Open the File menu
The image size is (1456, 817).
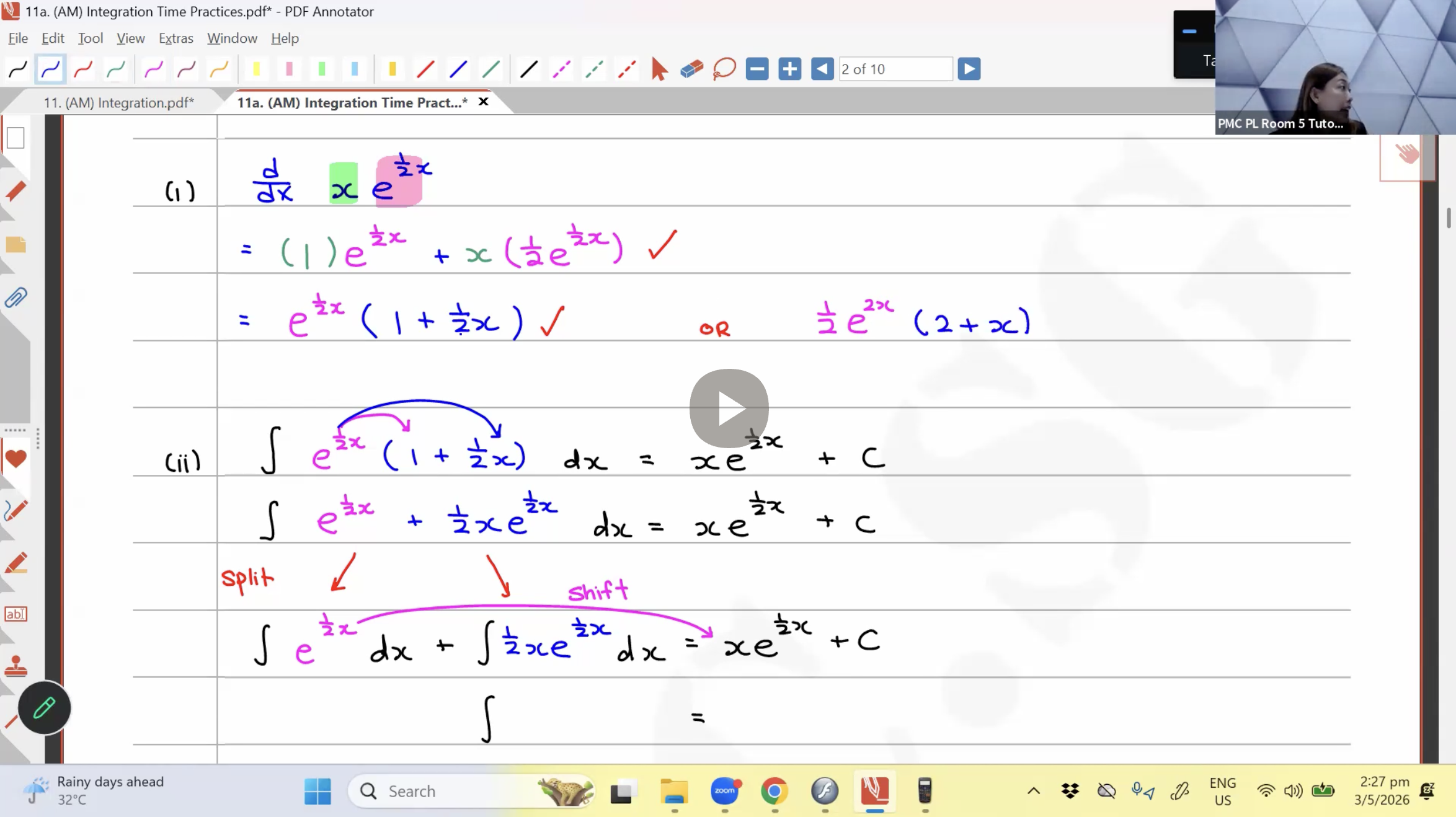[18, 38]
